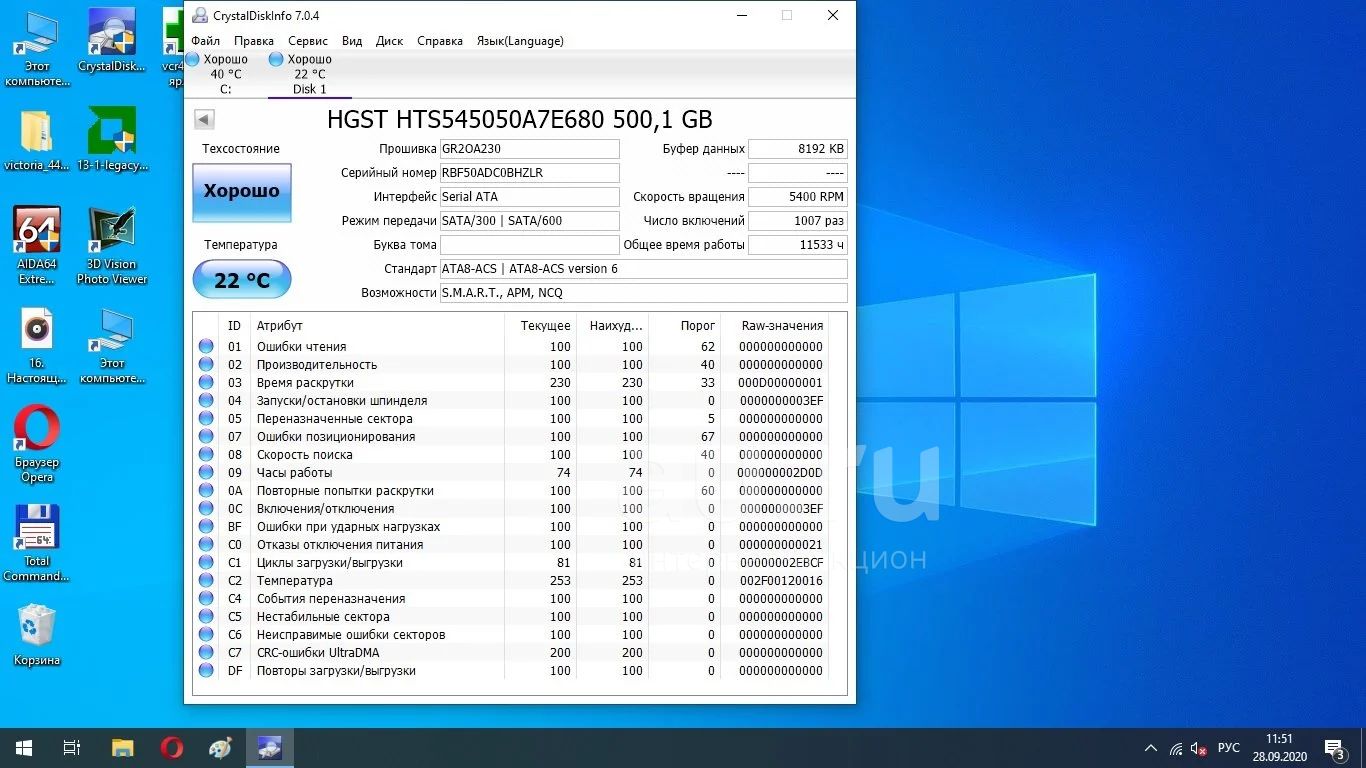Click raw value 002F00120016

pyautogui.click(x=781, y=581)
